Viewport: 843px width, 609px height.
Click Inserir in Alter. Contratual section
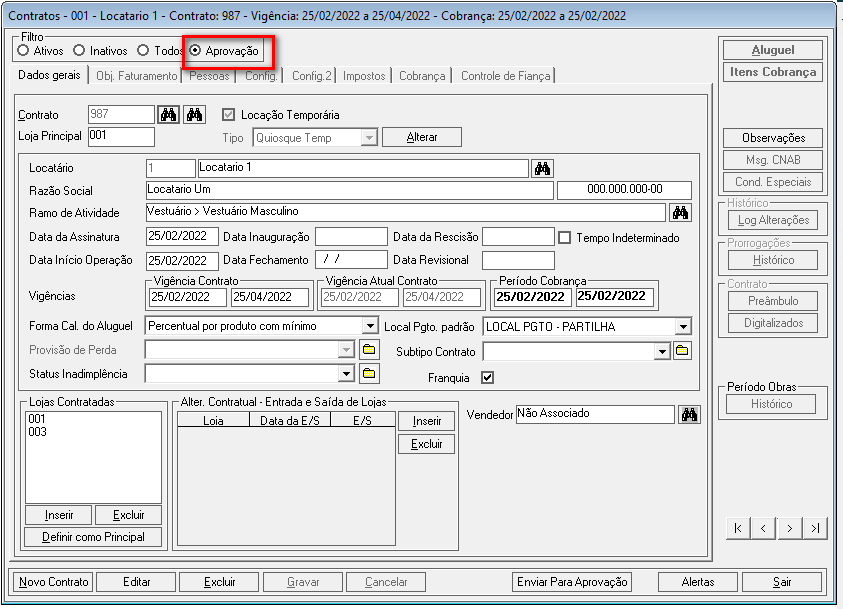pyautogui.click(x=427, y=421)
